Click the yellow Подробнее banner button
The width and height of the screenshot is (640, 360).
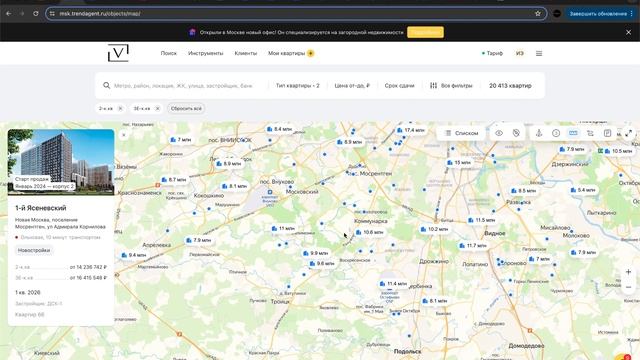point(425,32)
